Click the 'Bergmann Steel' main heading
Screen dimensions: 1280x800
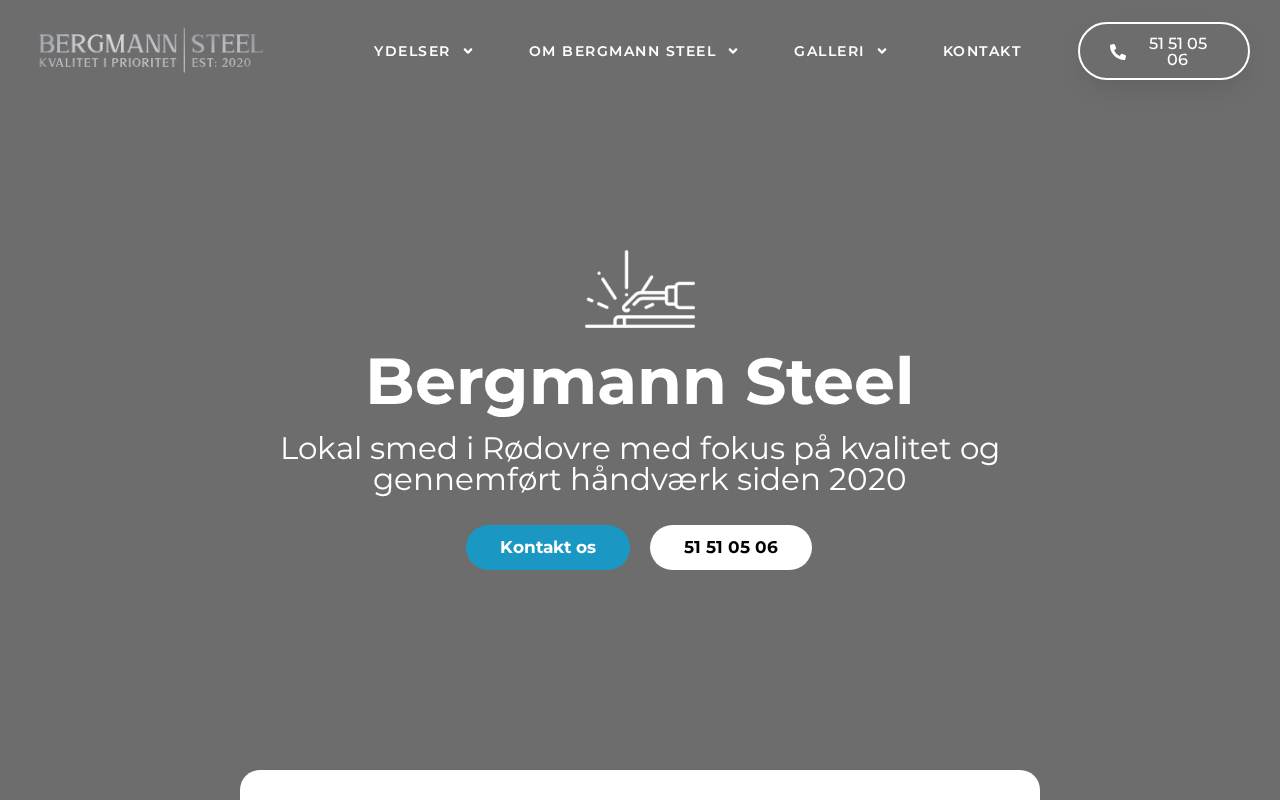coord(640,381)
